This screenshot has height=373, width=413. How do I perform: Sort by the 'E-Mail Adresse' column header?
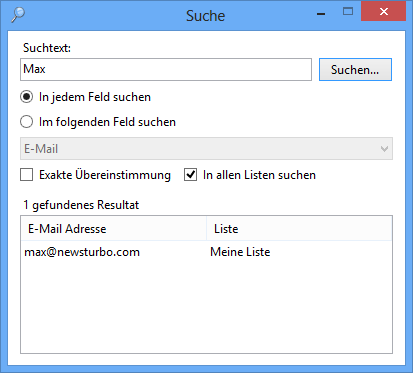(x=114, y=229)
